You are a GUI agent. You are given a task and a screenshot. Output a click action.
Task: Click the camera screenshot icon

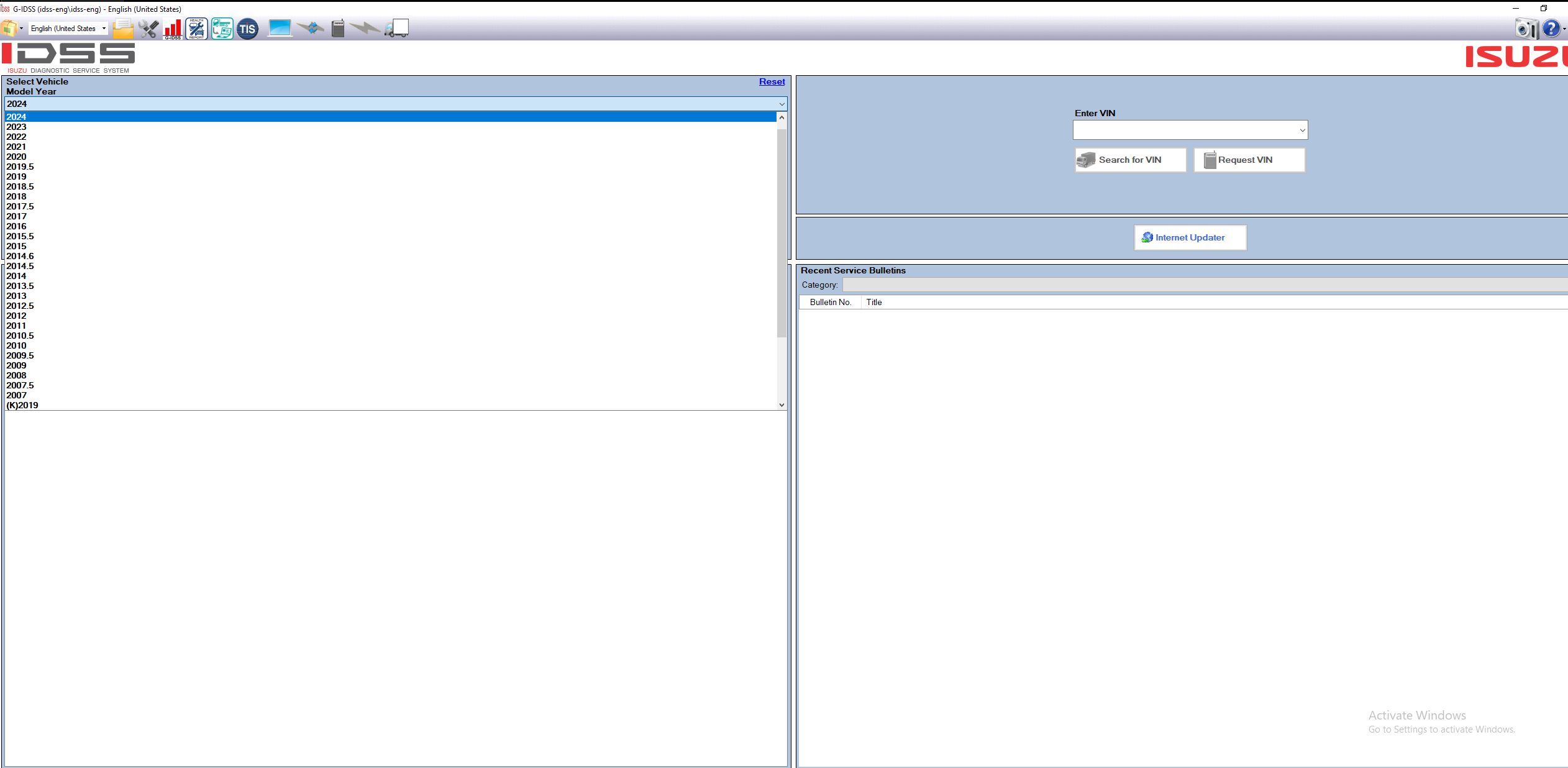pyautogui.click(x=1526, y=29)
